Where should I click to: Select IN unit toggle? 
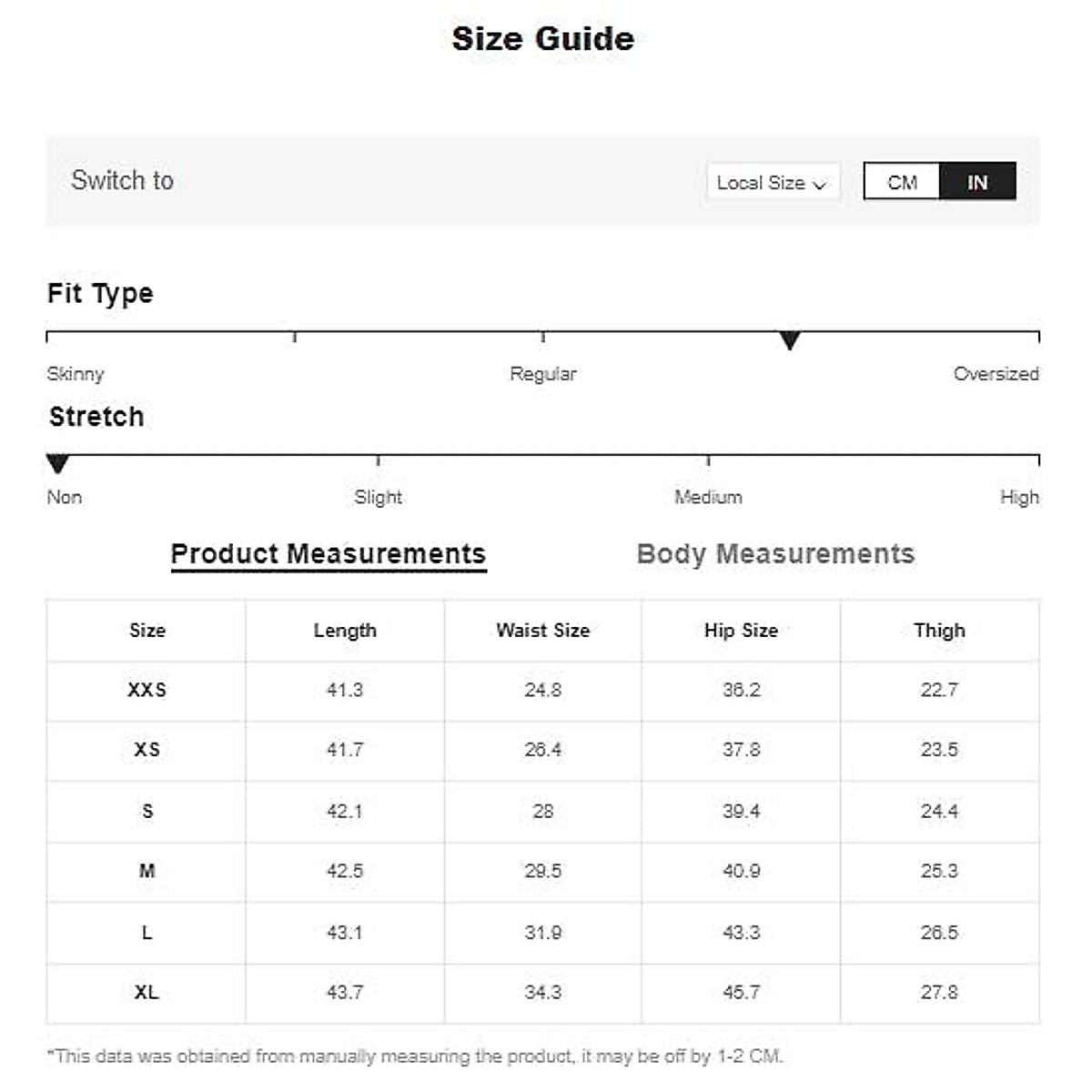977,182
